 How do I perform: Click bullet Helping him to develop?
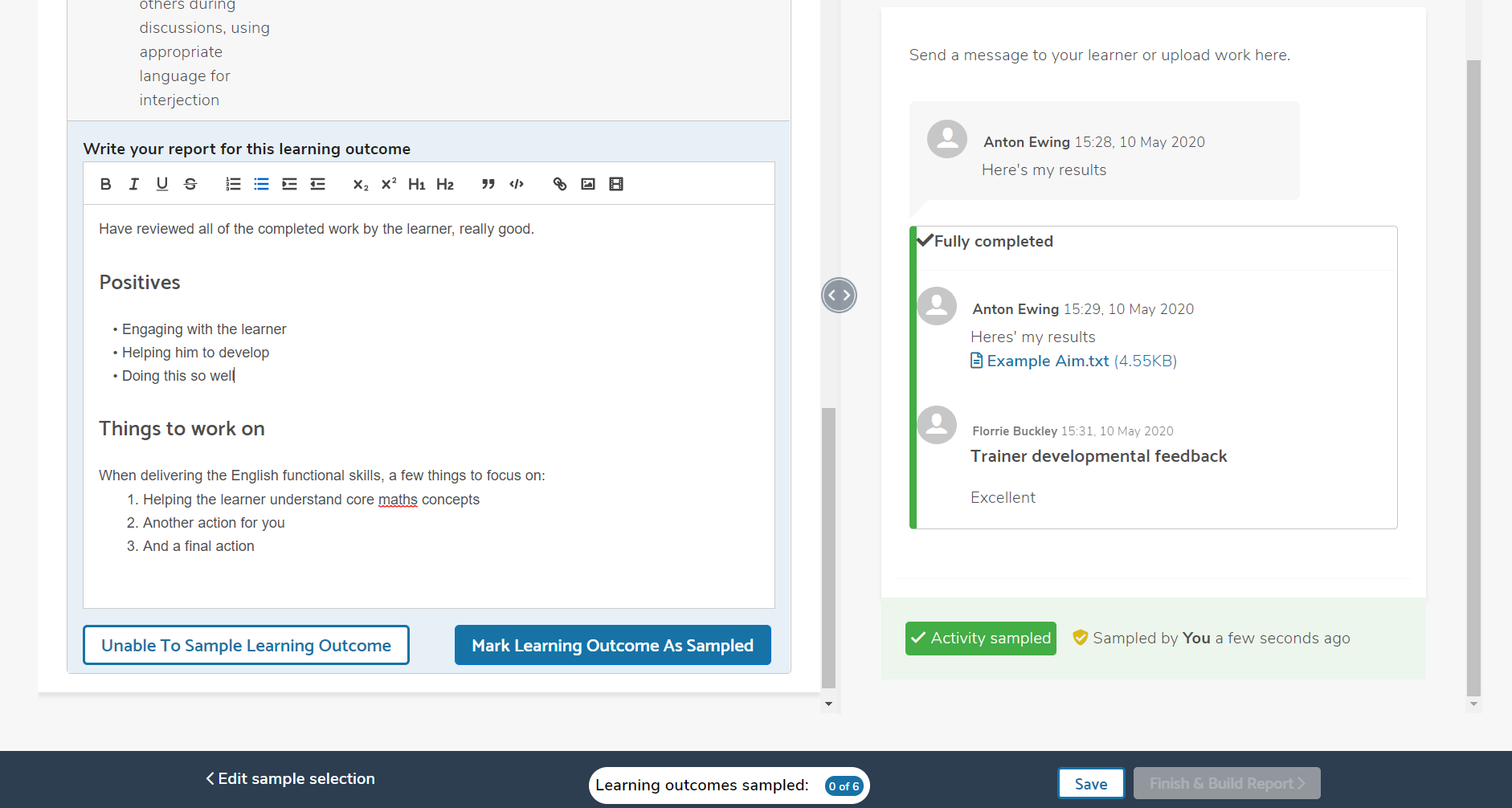coord(195,353)
